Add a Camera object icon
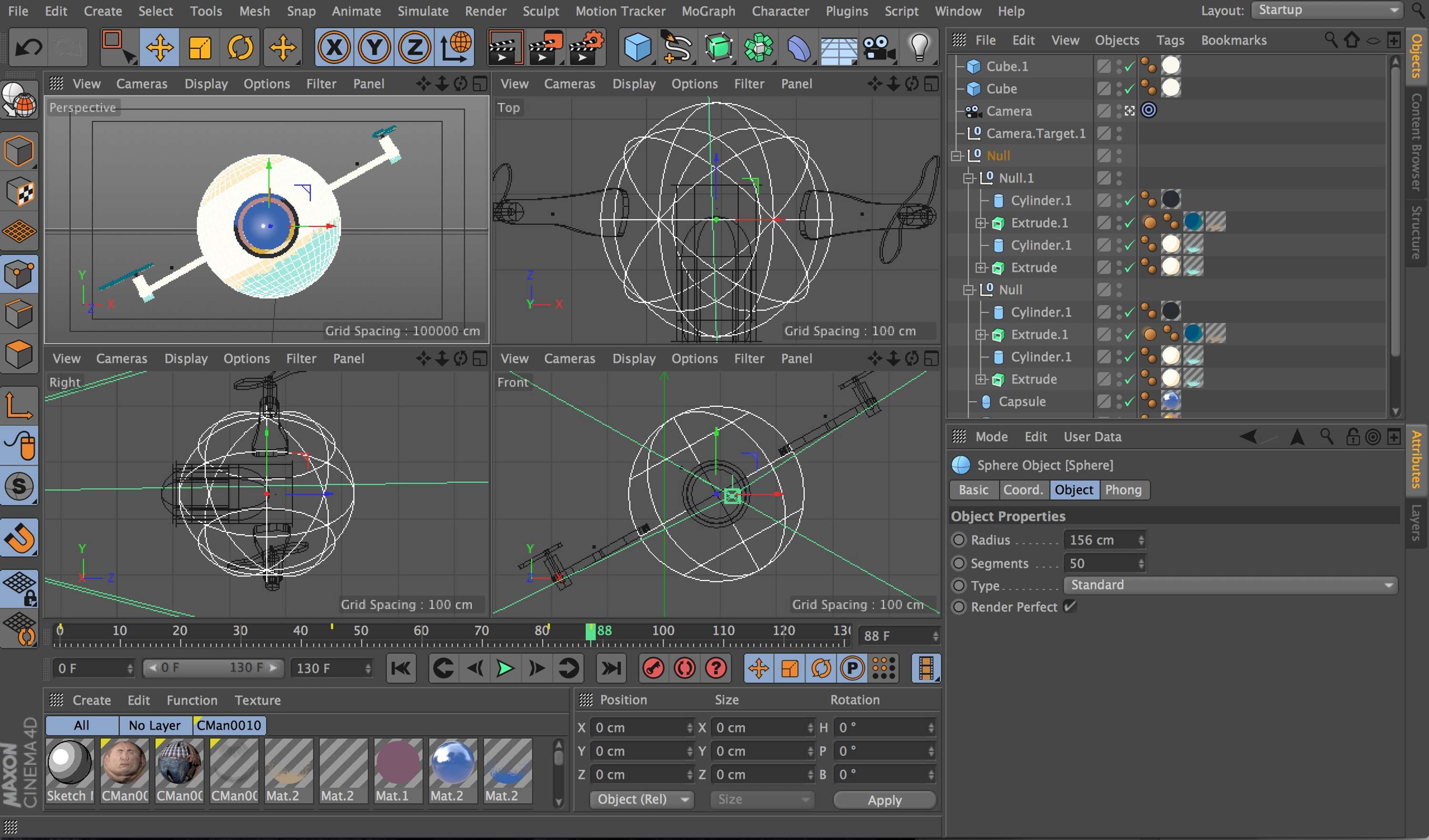This screenshot has height=840, width=1429. 879,48
